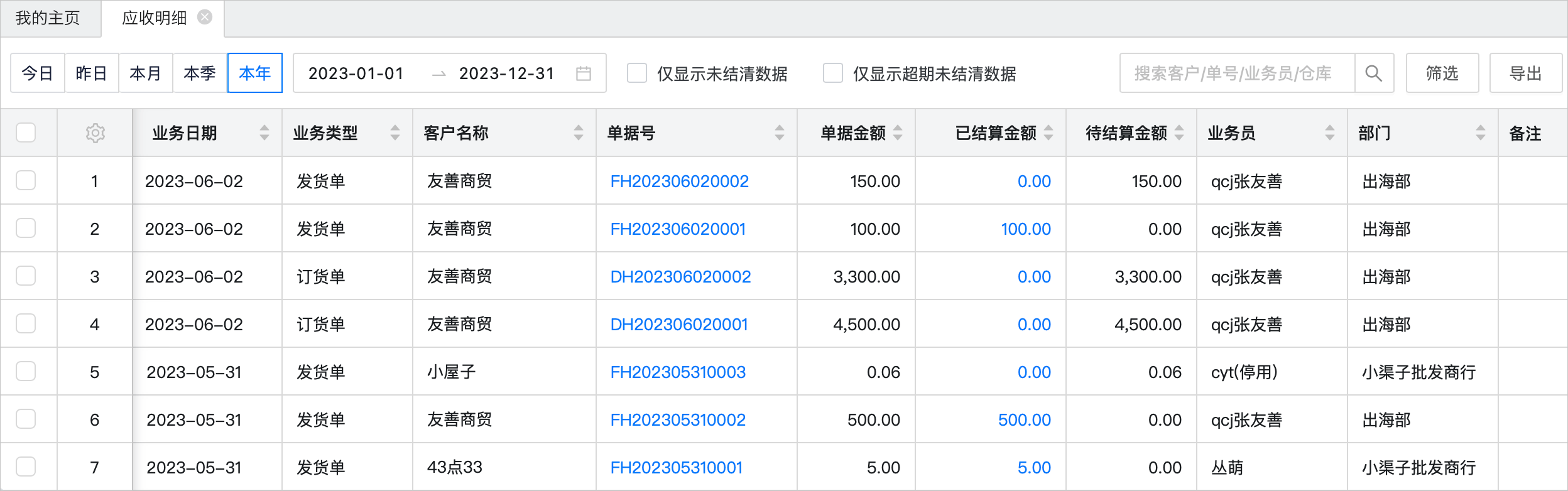
Task: Select the 本月 date filter
Action: click(x=145, y=73)
